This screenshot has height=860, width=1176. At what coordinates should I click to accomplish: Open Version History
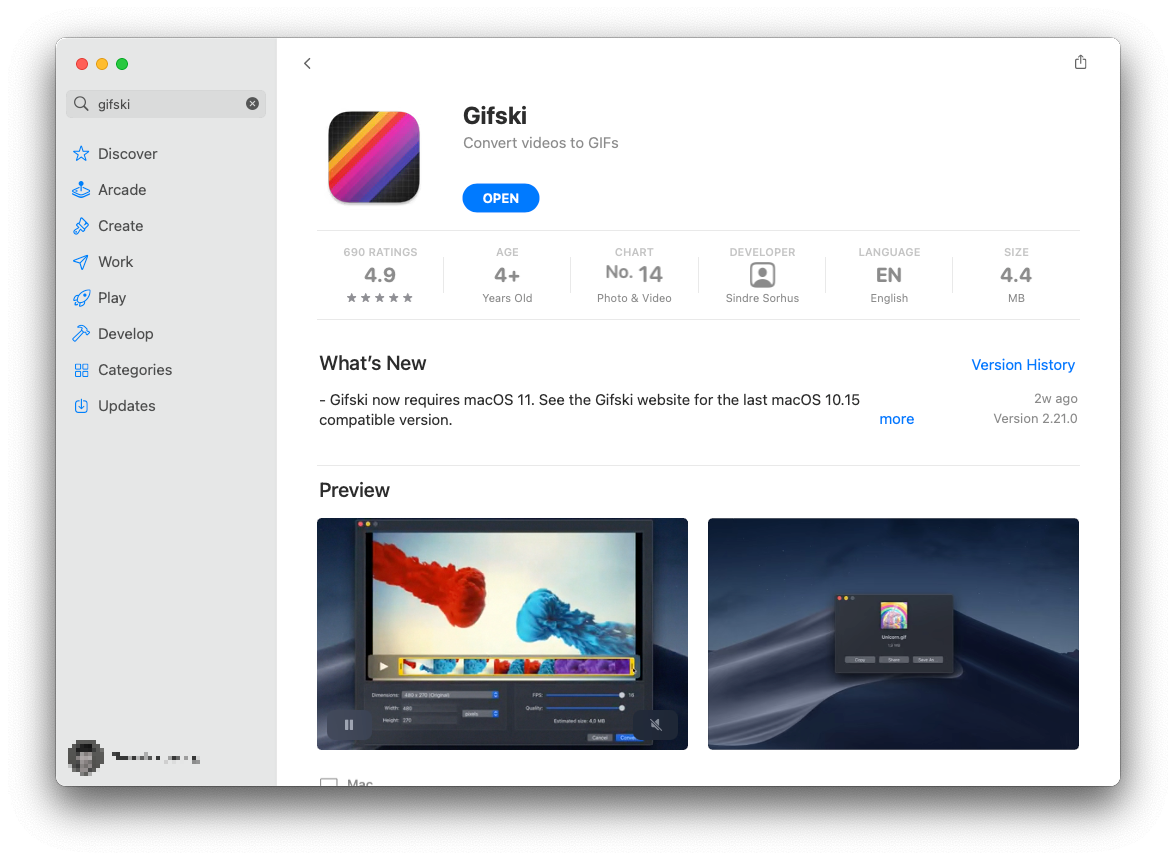coord(1023,365)
